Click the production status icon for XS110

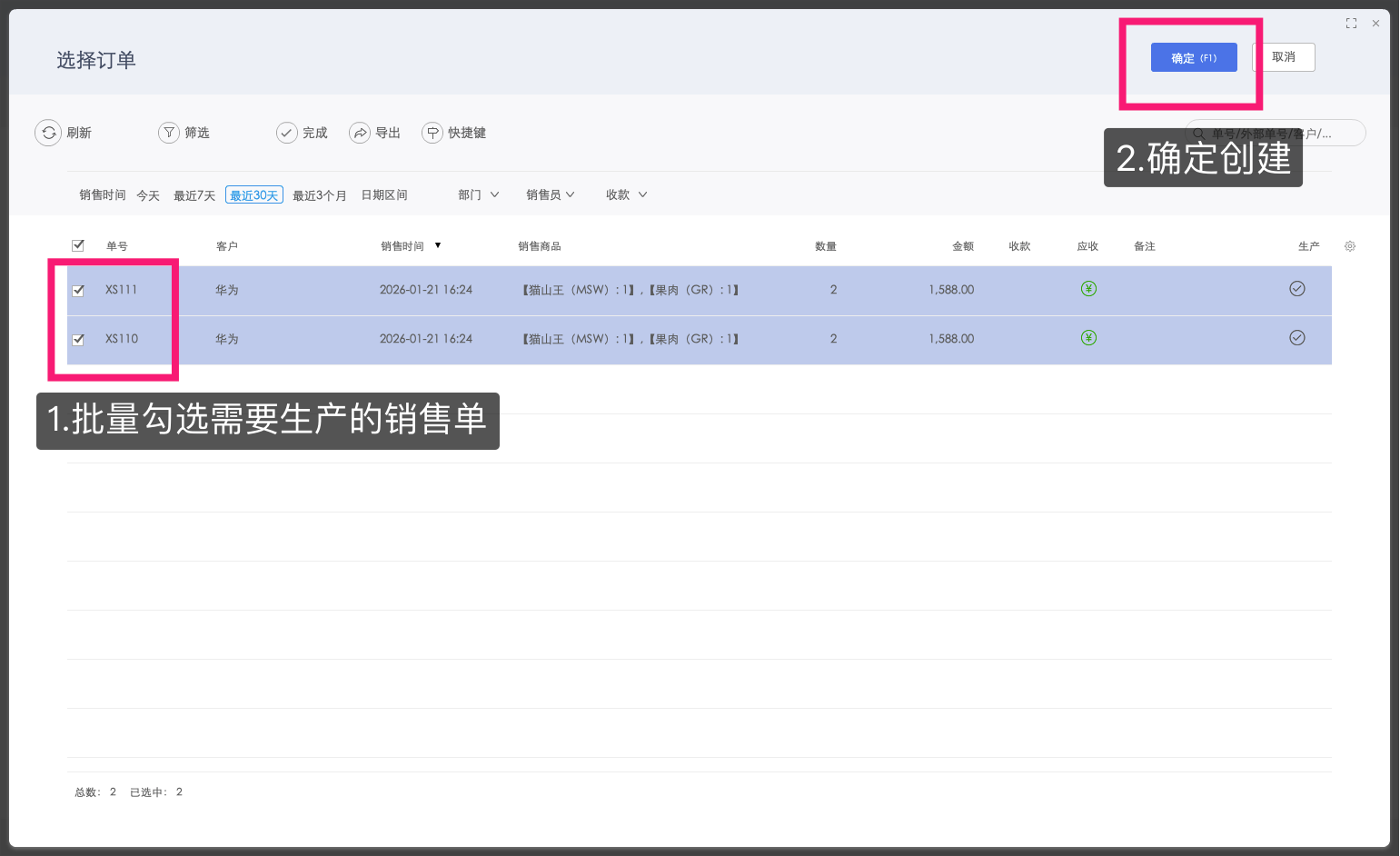(x=1297, y=338)
